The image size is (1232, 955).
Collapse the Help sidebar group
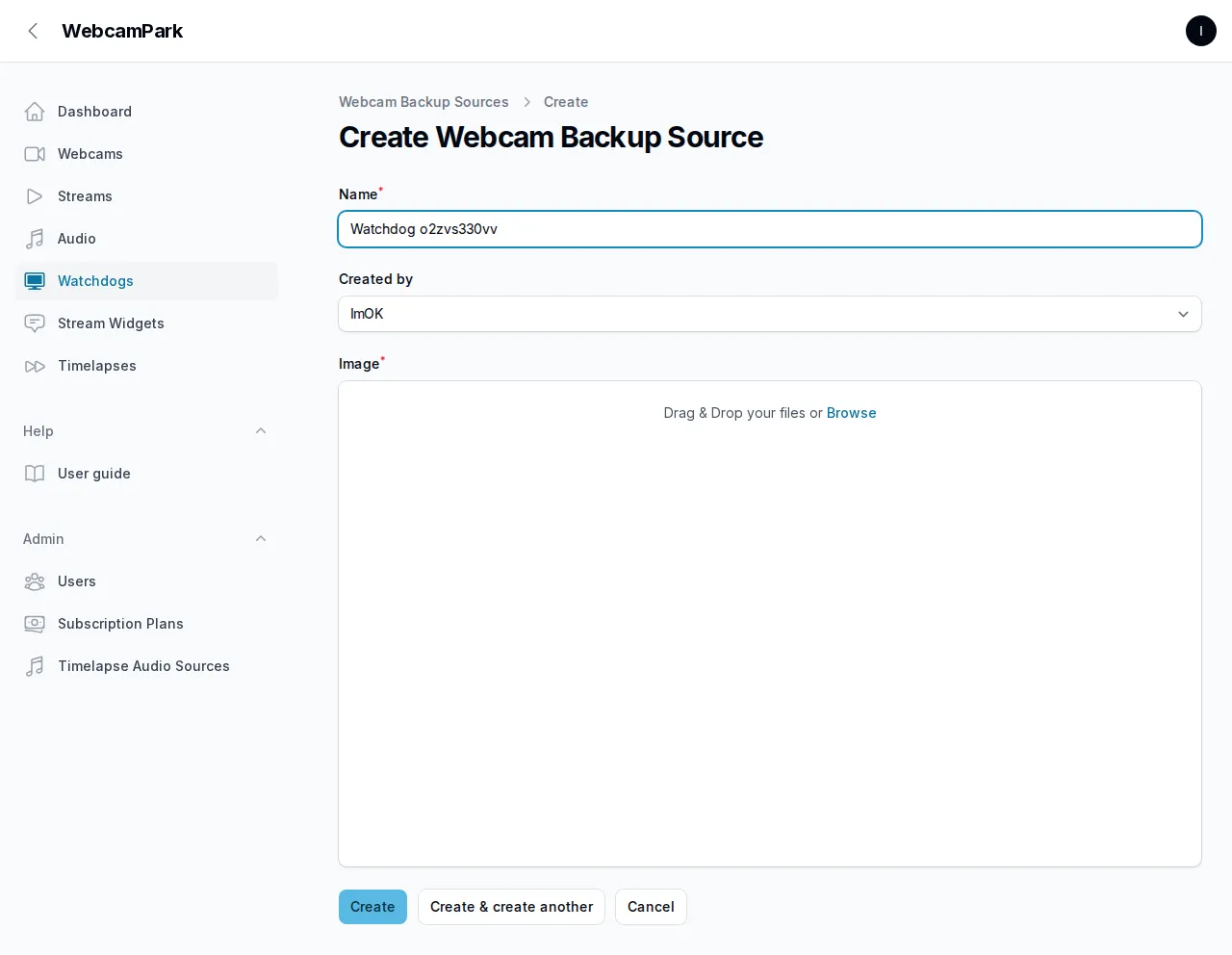point(261,431)
